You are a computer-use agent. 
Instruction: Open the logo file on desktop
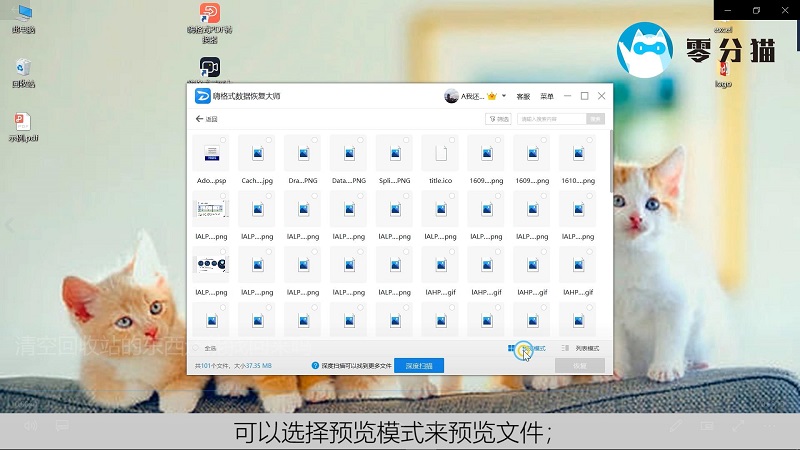point(723,76)
